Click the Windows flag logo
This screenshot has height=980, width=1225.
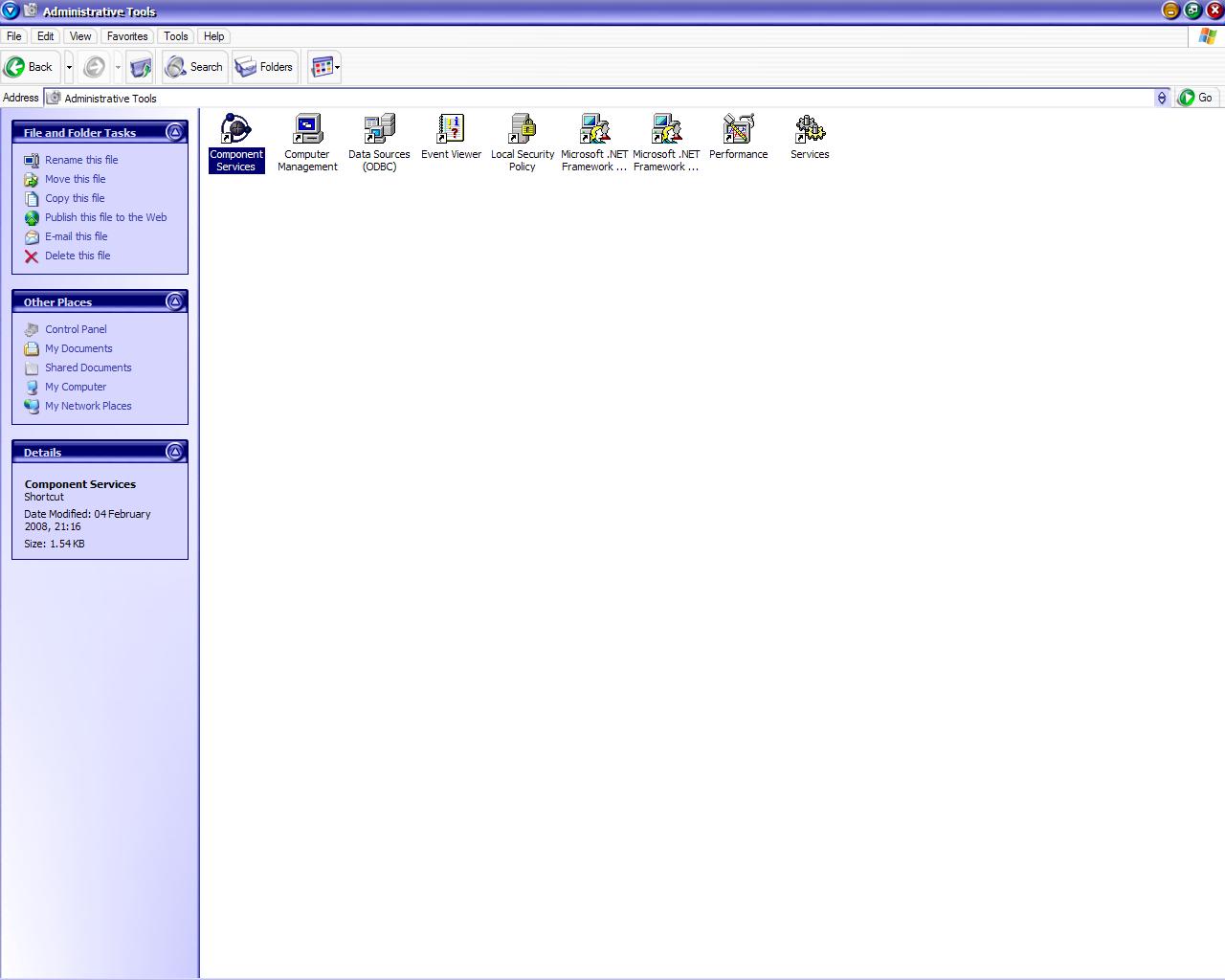[x=1207, y=36]
